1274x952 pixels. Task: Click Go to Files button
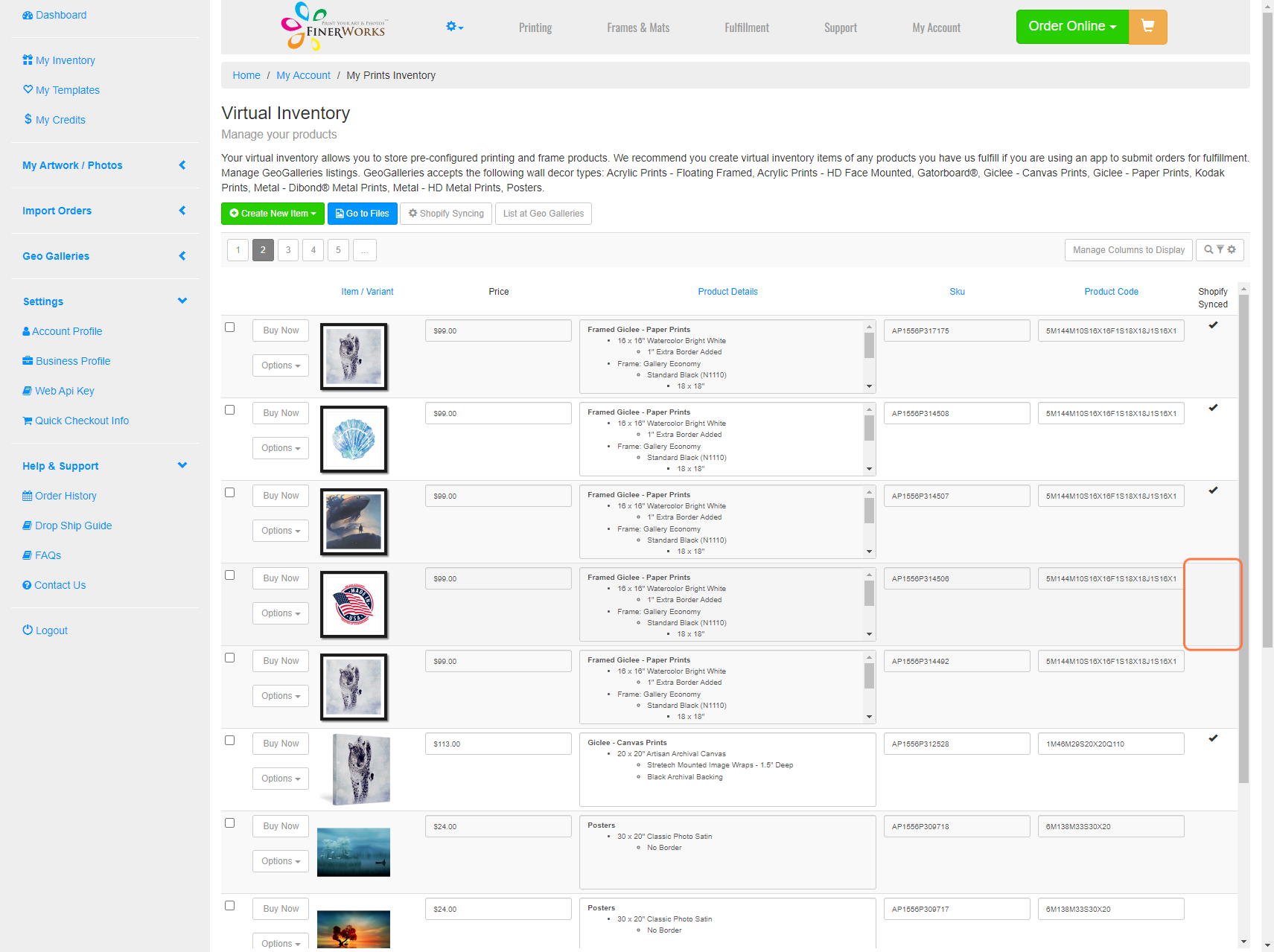[363, 214]
